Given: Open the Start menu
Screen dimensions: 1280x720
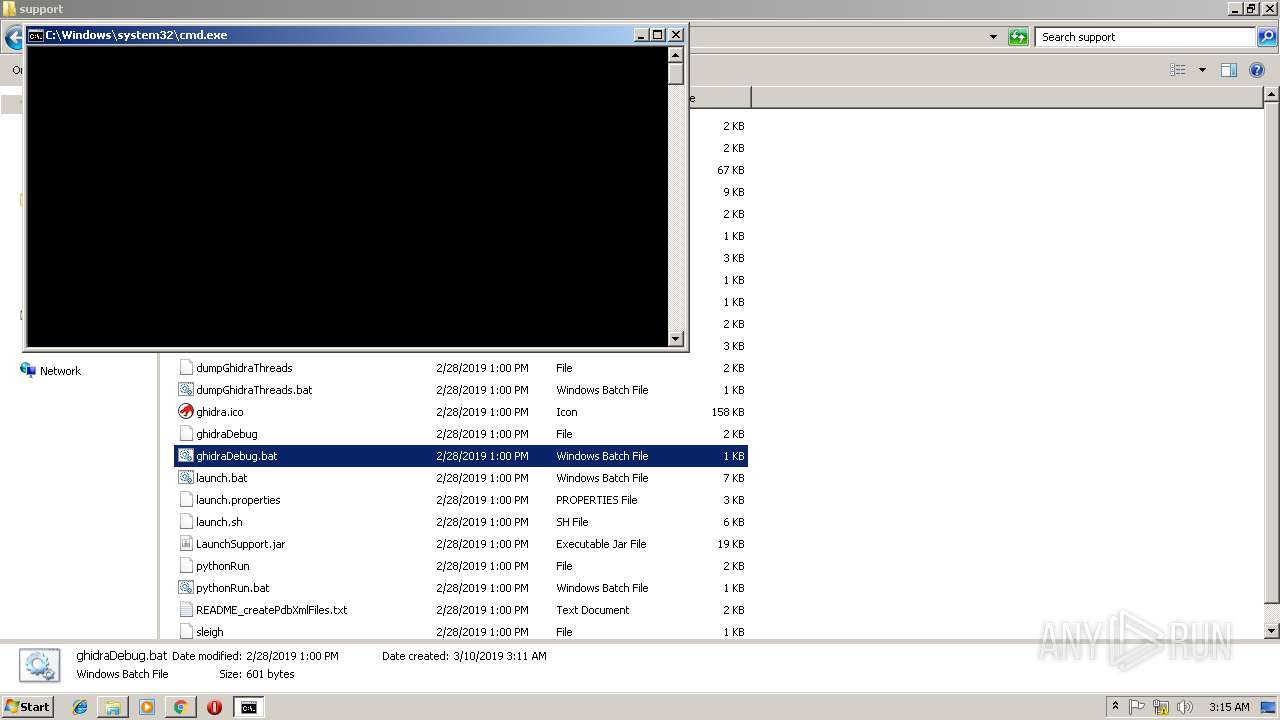Looking at the screenshot, I should click(28, 707).
